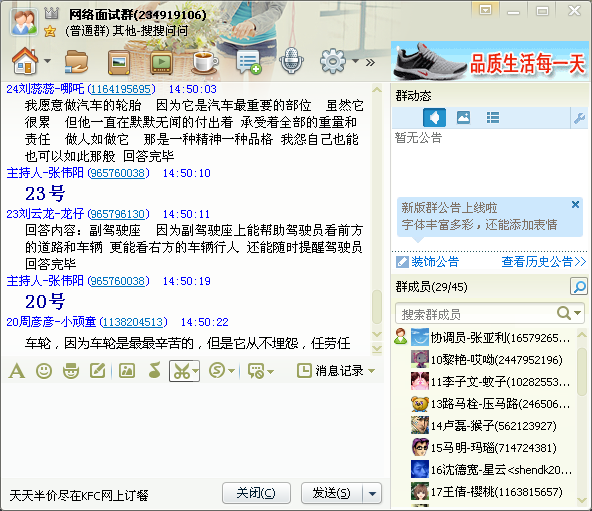Click QQ number link 965796130

pyautogui.click(x=118, y=214)
